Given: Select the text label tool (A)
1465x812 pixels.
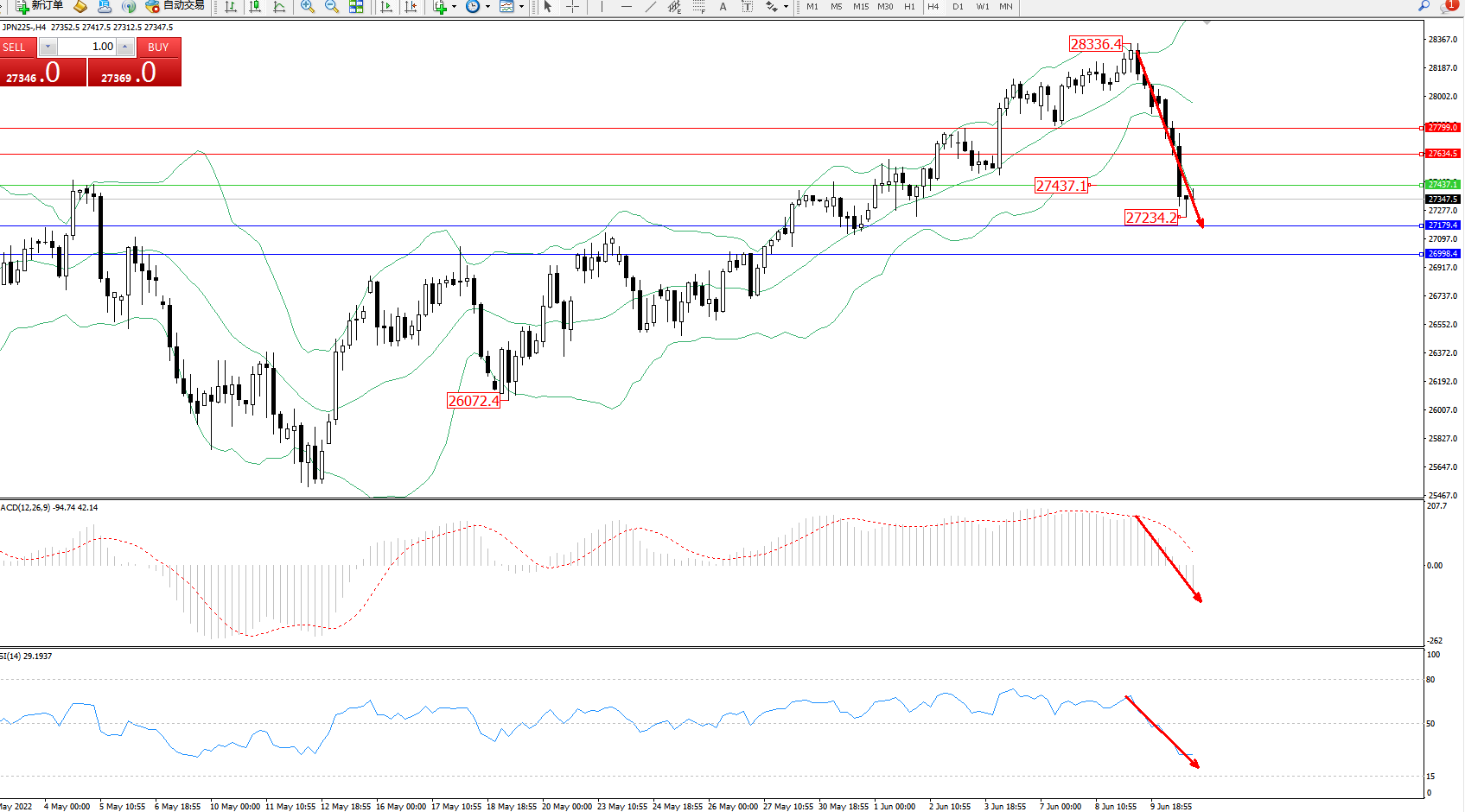Looking at the screenshot, I should tap(723, 7).
